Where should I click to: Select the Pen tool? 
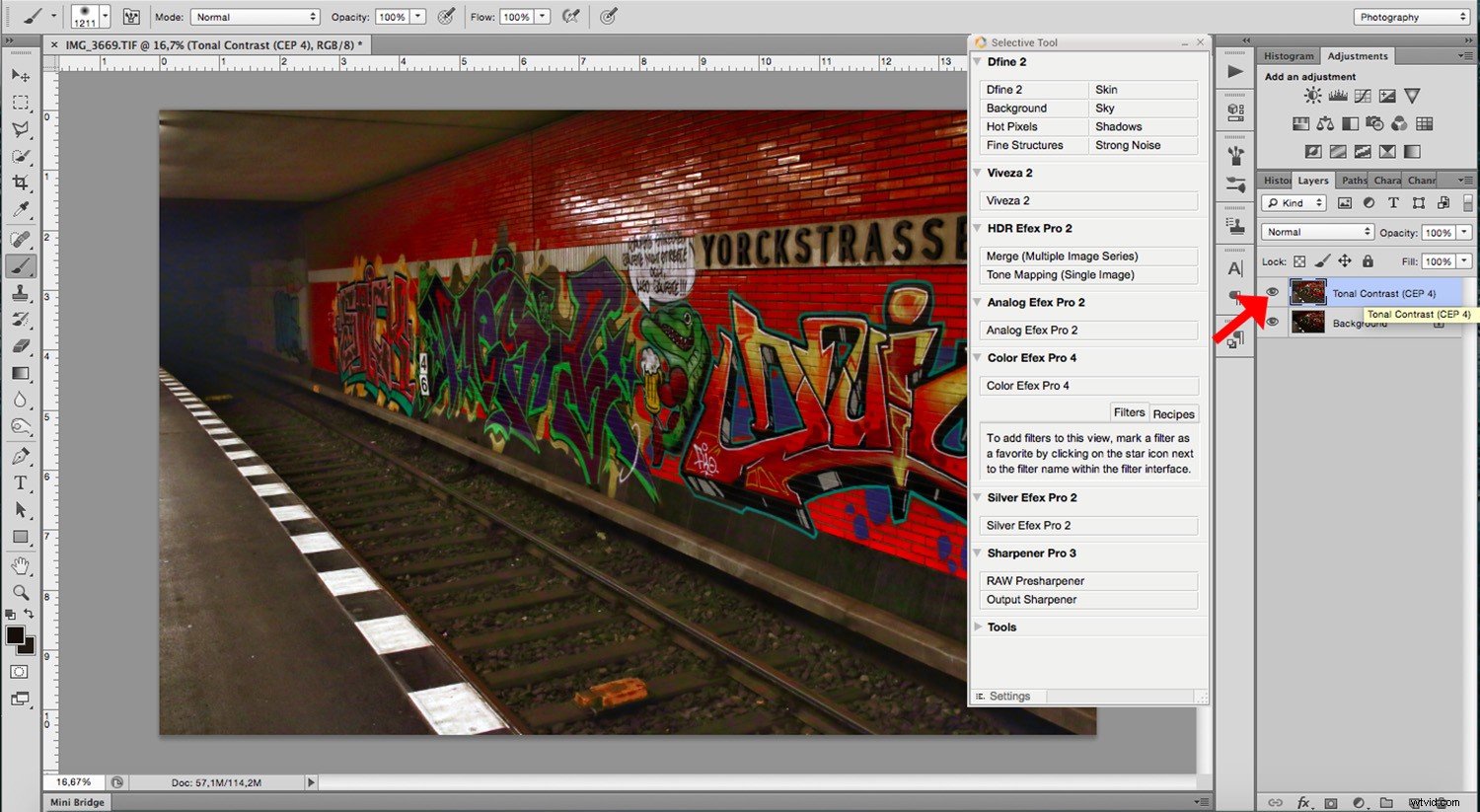click(21, 455)
